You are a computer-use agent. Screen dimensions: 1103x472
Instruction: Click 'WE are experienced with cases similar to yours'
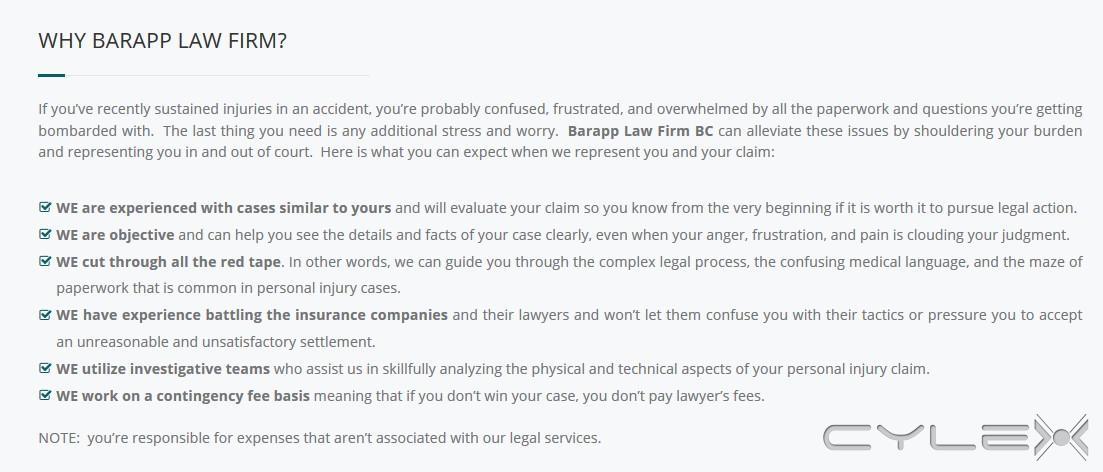[x=224, y=208]
